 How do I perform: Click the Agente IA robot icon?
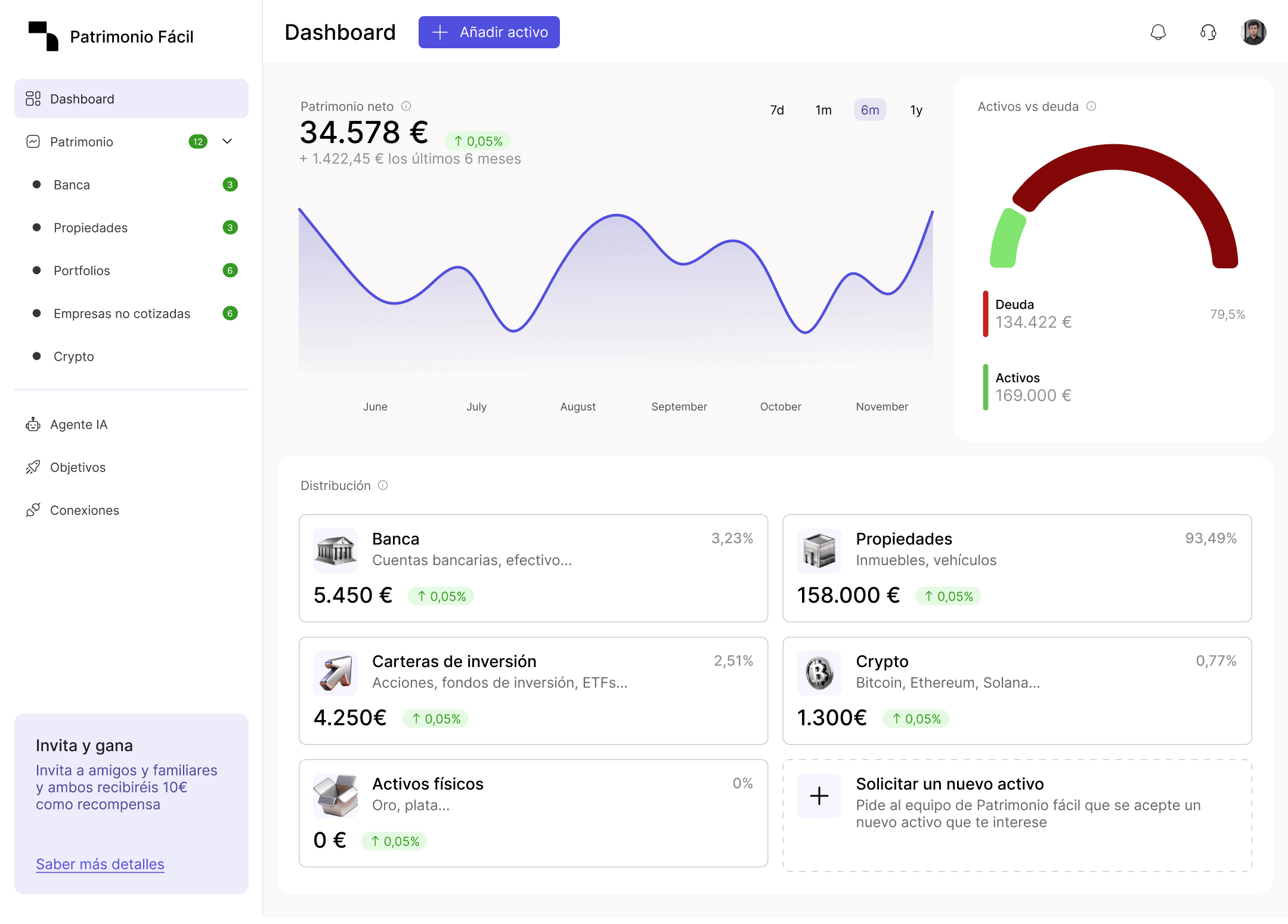tap(33, 424)
